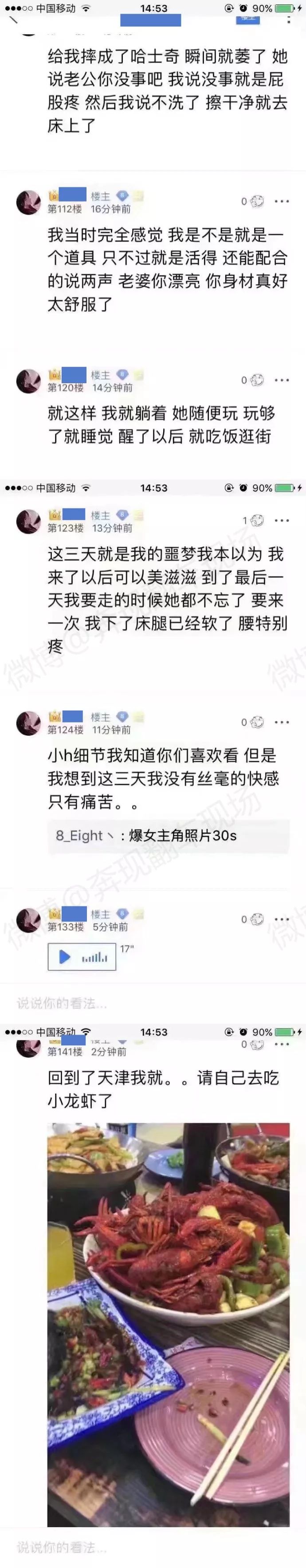Tap the like icon on floor 124
Viewport: 306px width, 1568px height.
click(x=257, y=722)
